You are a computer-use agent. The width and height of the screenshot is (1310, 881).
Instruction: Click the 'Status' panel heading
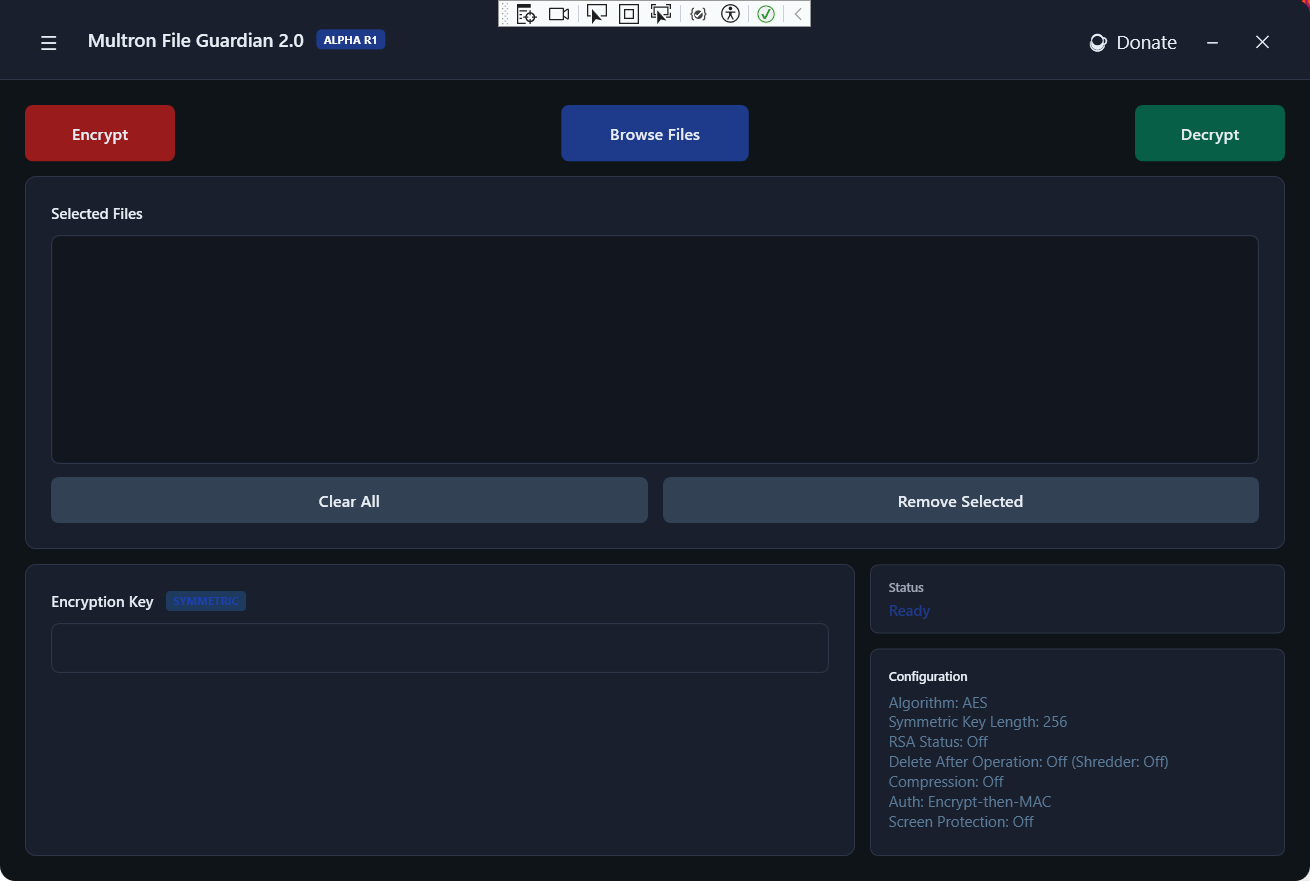[x=906, y=588]
